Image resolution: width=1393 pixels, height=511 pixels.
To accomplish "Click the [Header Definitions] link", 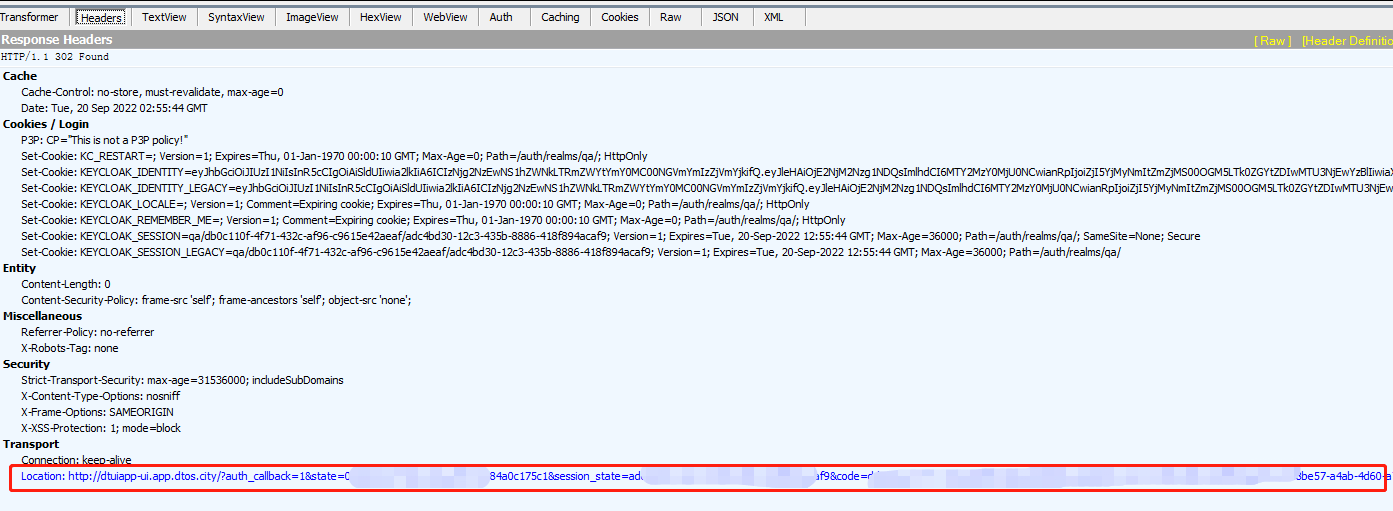I will pyautogui.click(x=1347, y=41).
